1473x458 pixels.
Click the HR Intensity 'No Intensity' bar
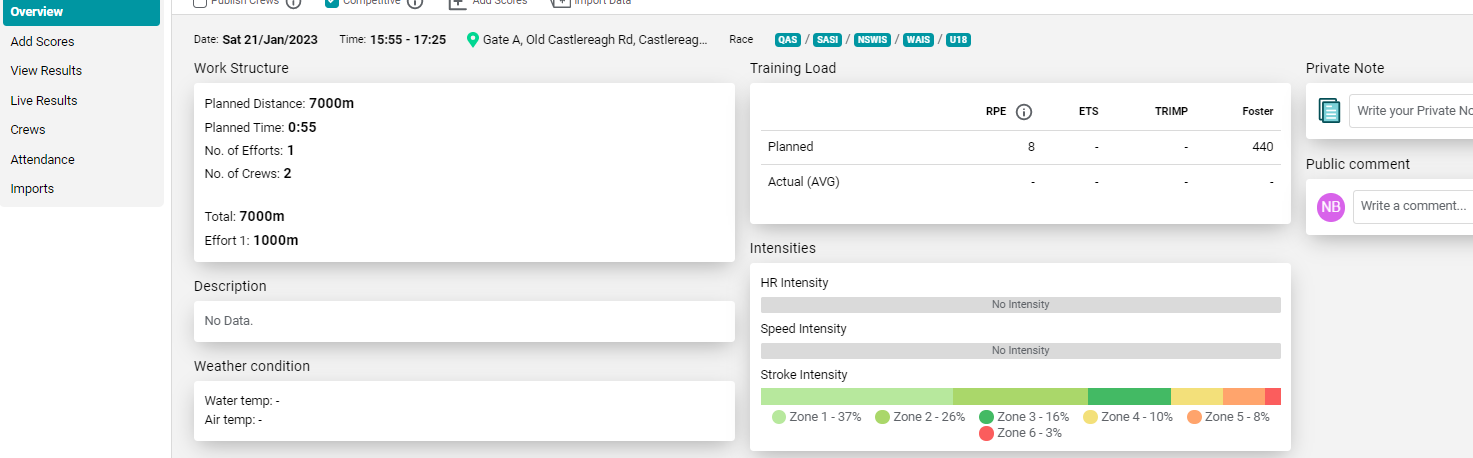point(1020,305)
